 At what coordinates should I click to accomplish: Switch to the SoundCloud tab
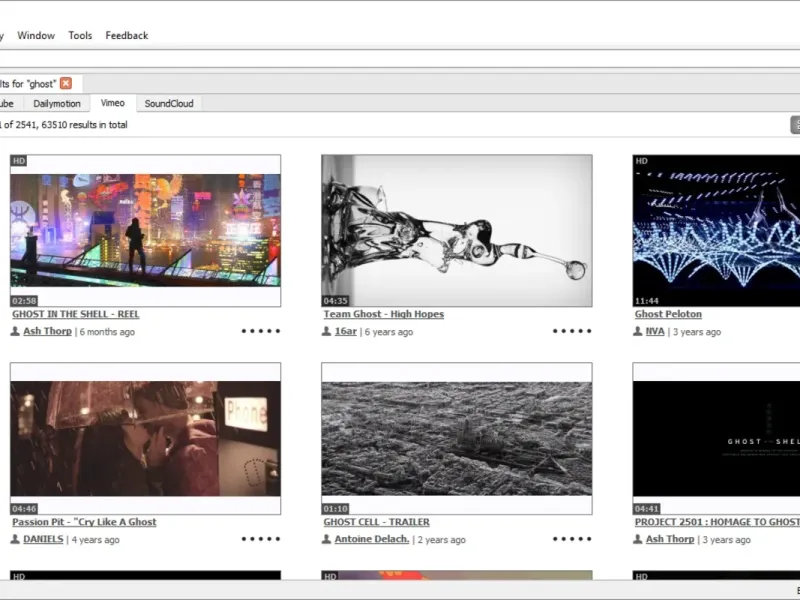click(169, 104)
